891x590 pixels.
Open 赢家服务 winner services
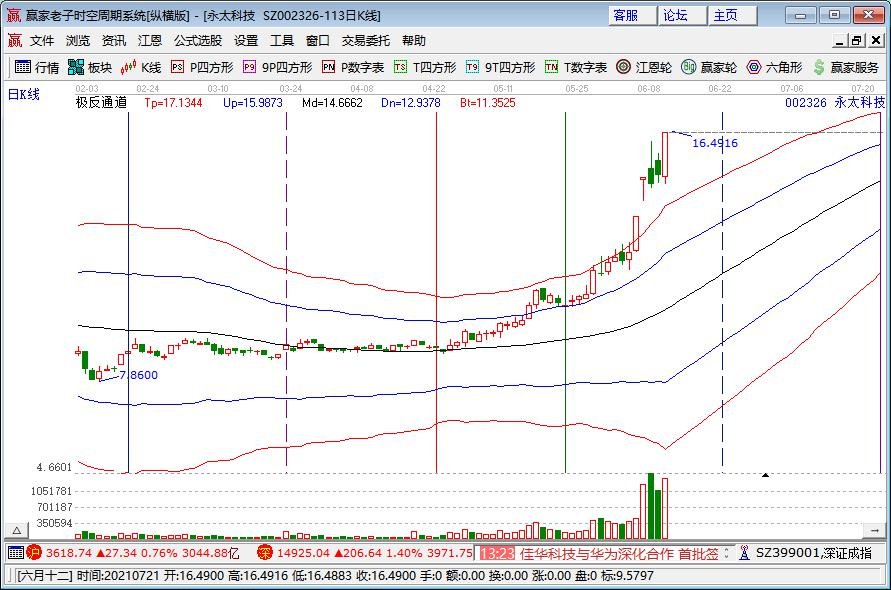837,68
